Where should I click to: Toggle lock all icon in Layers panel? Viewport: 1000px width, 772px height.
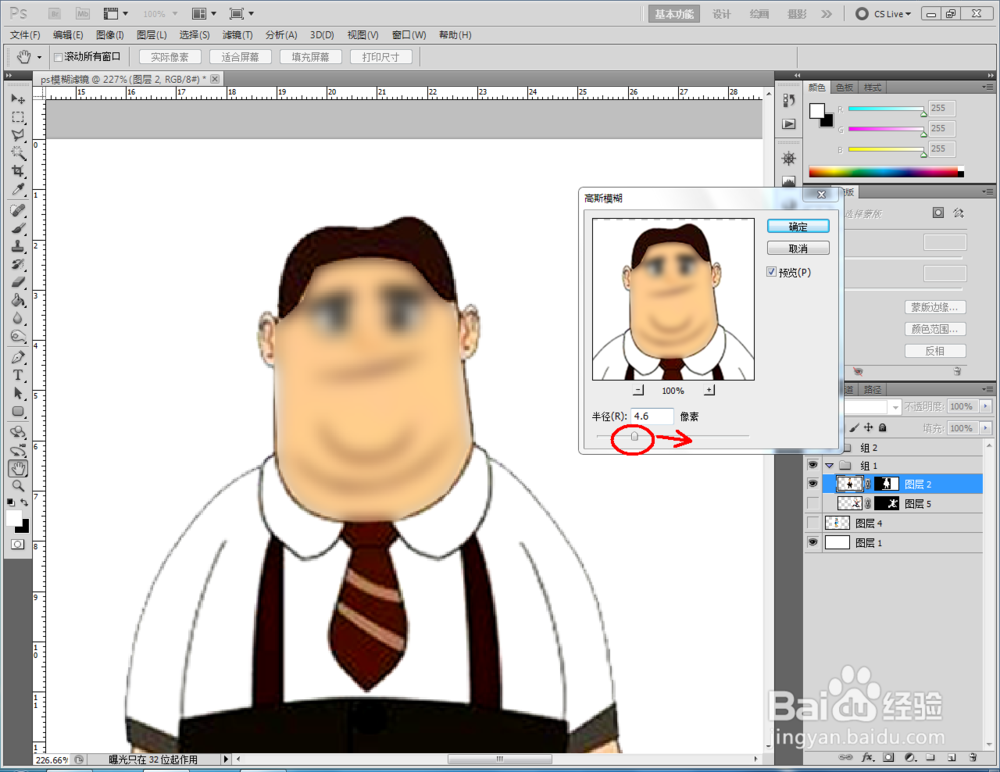tap(883, 427)
